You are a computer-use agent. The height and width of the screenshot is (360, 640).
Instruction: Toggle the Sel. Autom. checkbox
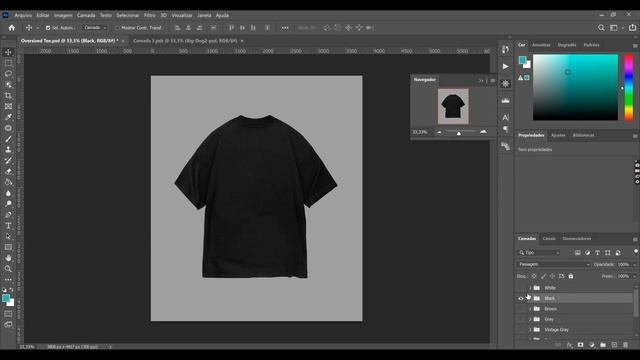pos(48,28)
